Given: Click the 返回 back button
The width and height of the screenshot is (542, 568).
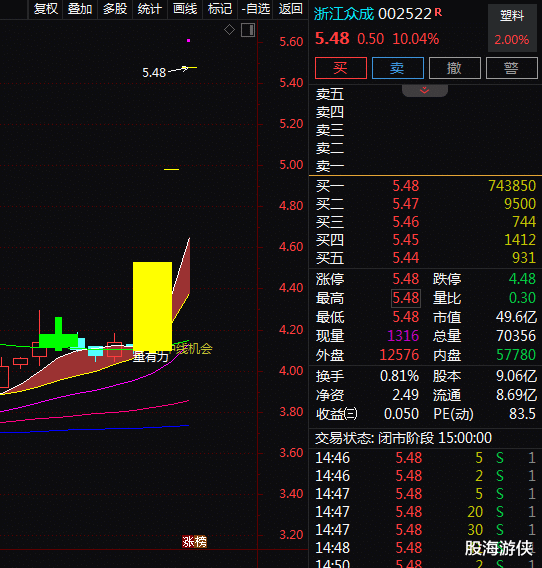Looking at the screenshot, I should pyautogui.click(x=290, y=9).
